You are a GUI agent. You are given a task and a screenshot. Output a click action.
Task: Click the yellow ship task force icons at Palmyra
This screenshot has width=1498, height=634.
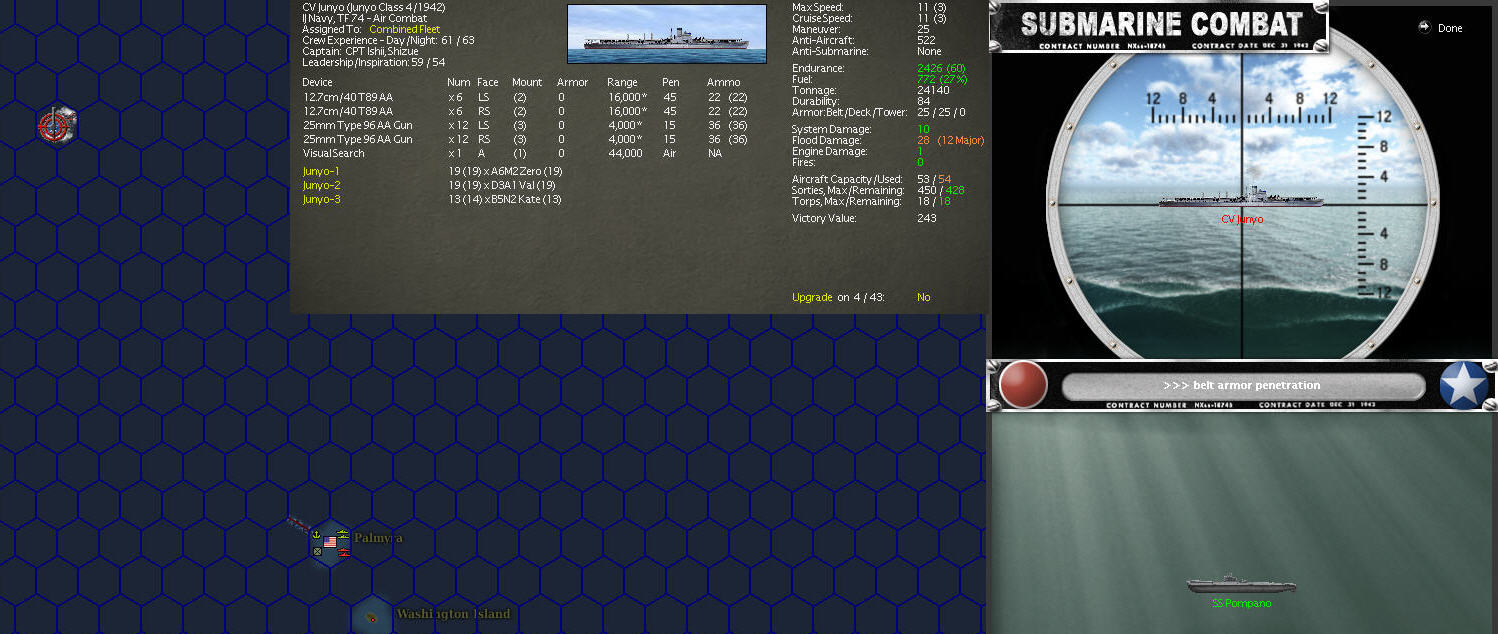(x=343, y=533)
